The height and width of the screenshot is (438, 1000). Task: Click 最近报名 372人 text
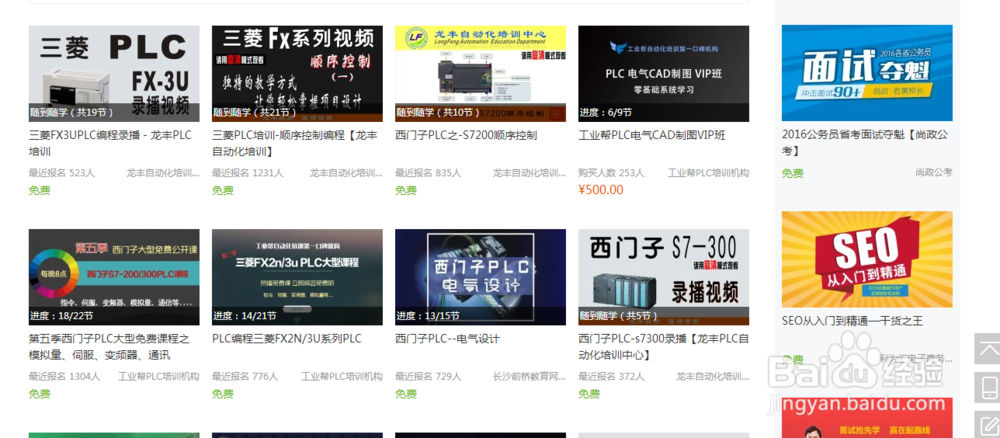[x=612, y=377]
